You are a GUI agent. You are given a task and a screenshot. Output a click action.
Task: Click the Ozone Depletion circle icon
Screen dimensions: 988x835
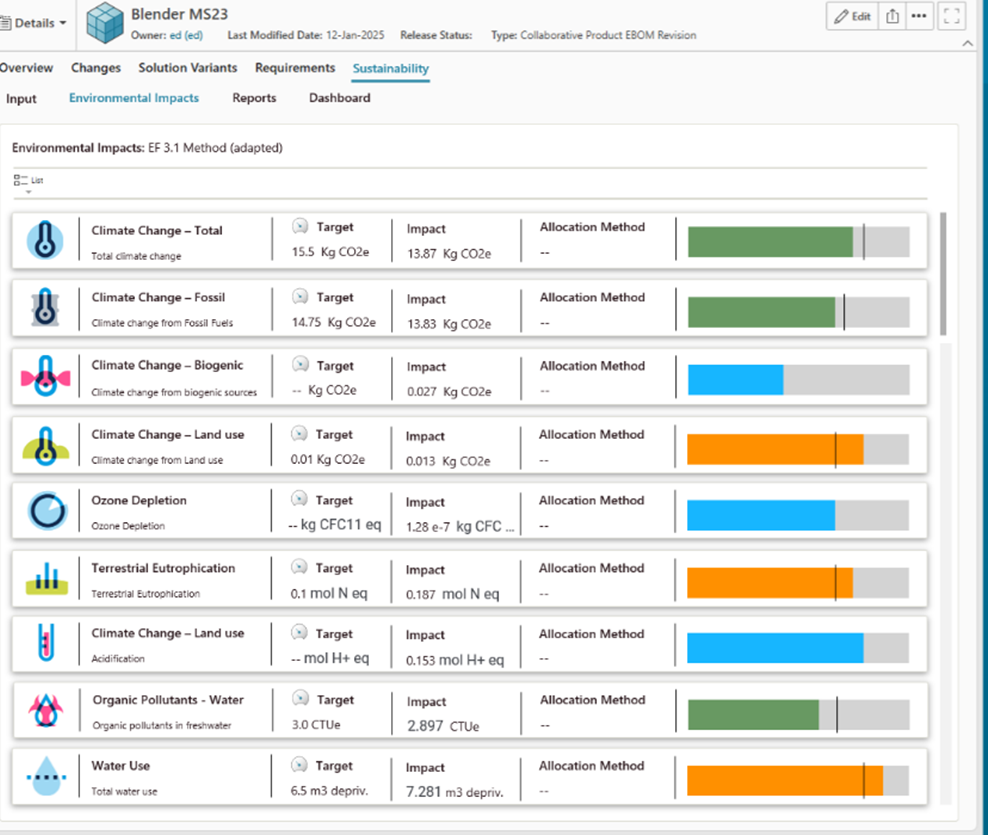(x=44, y=511)
